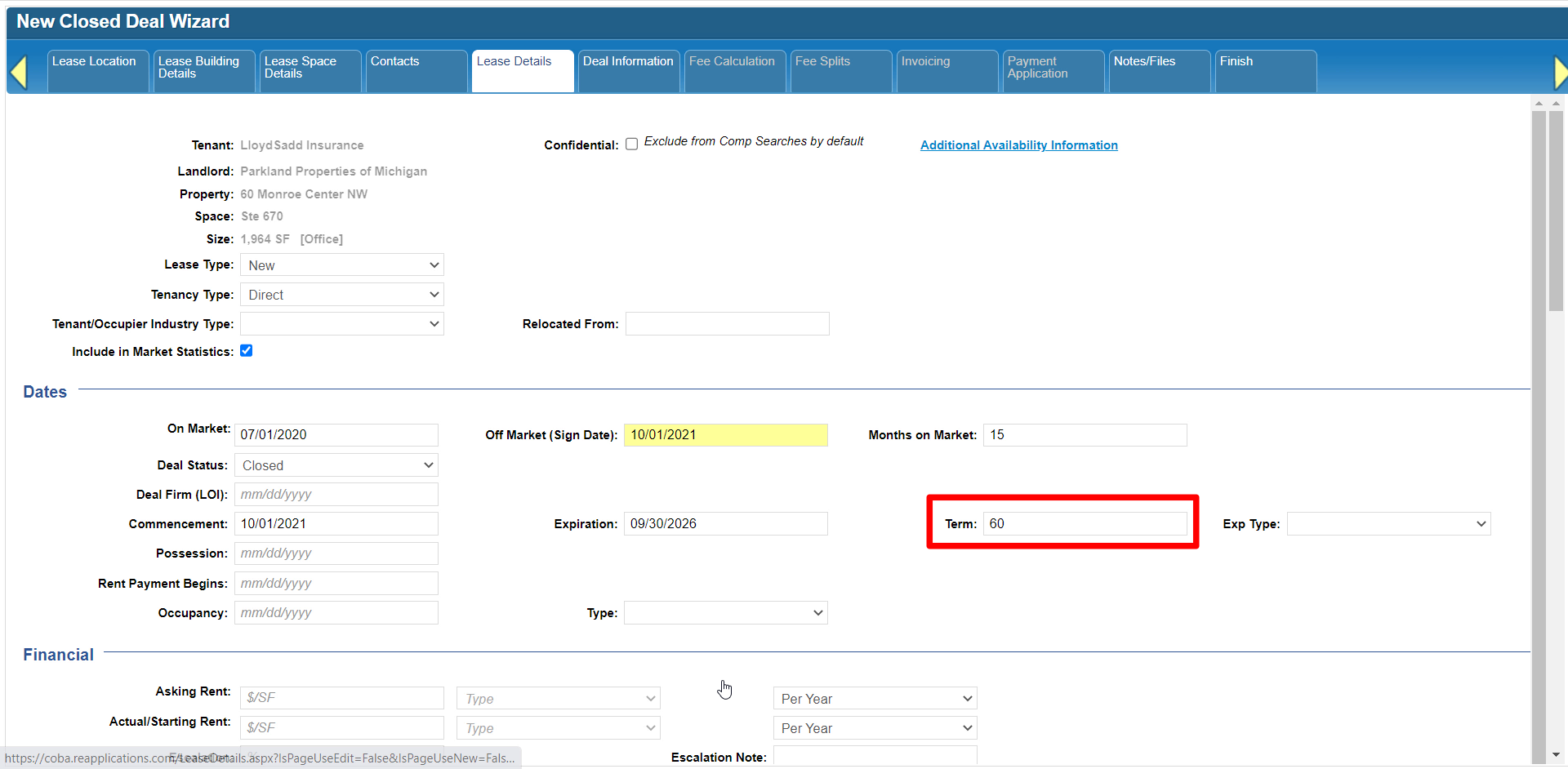
Task: Open Additional Availability Information link
Action: (1018, 145)
